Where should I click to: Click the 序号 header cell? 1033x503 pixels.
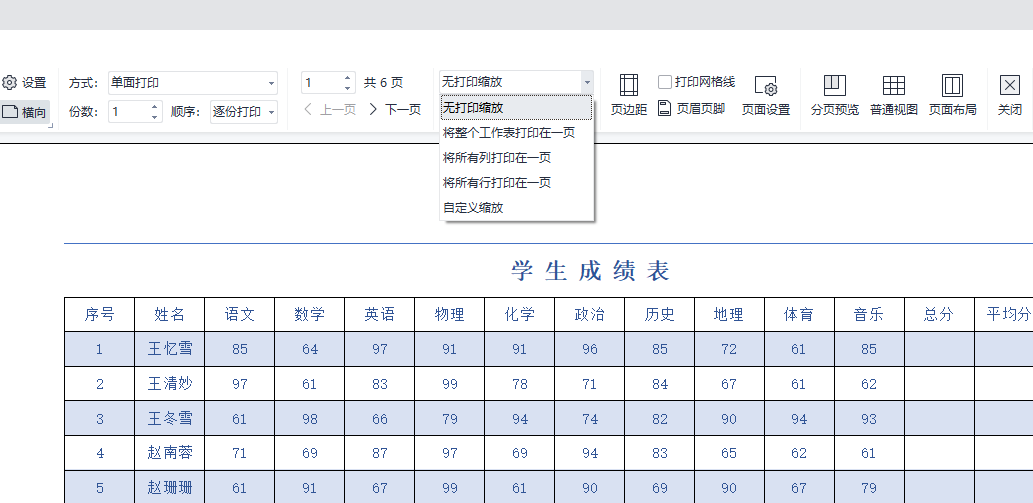(99, 315)
